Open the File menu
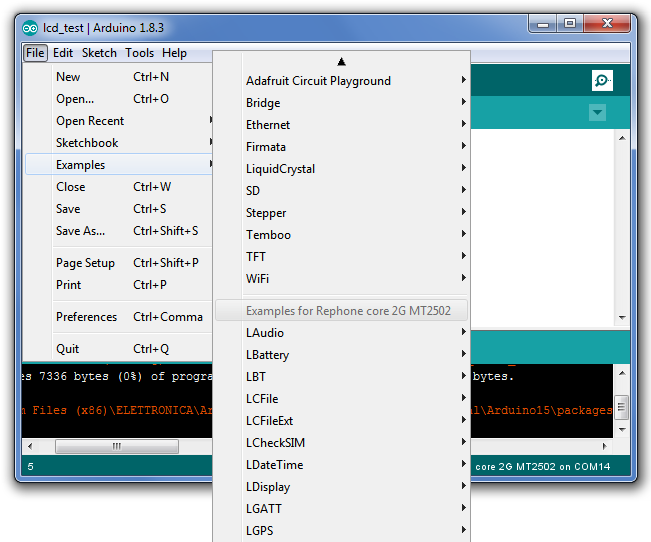 35,53
